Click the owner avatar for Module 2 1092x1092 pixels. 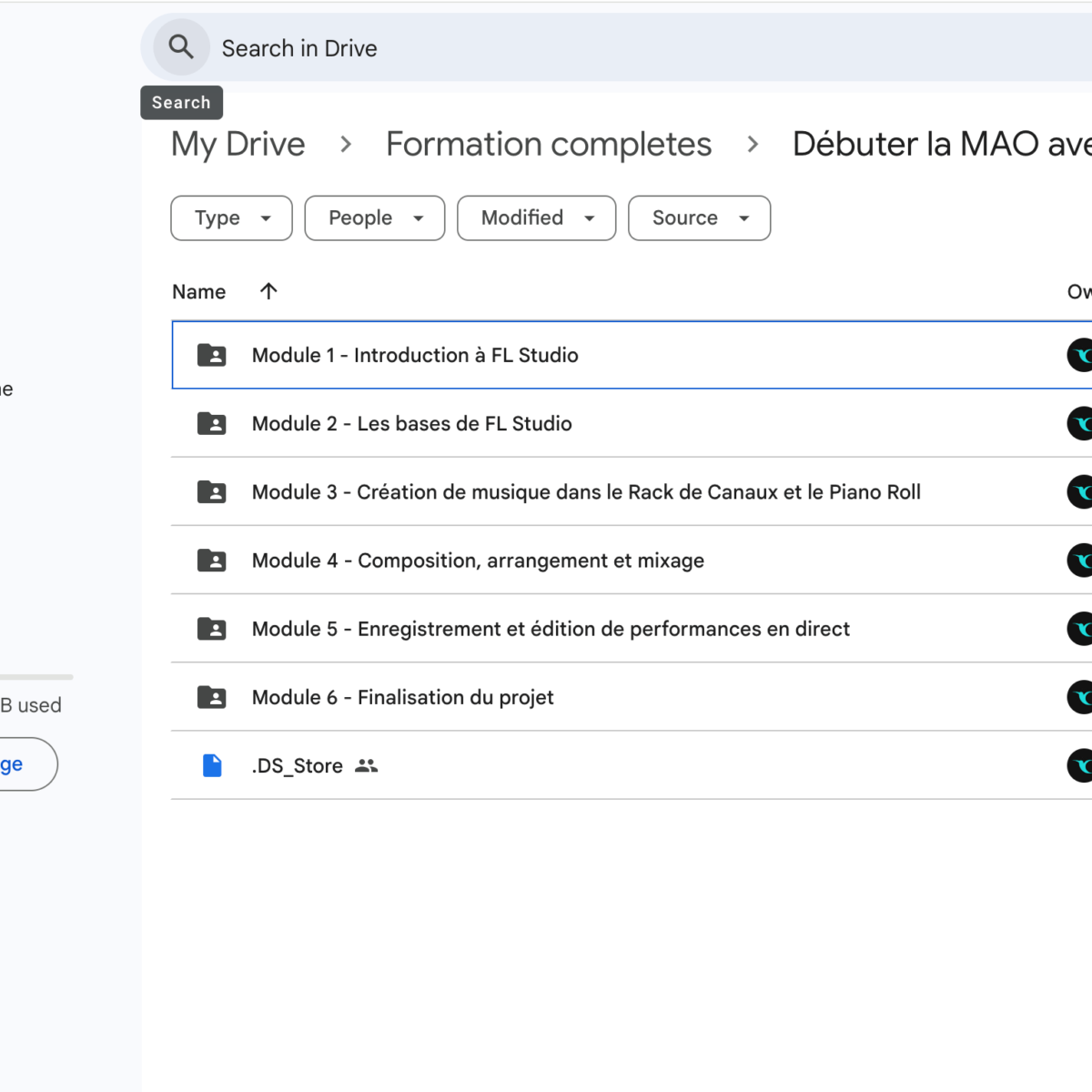point(1080,424)
